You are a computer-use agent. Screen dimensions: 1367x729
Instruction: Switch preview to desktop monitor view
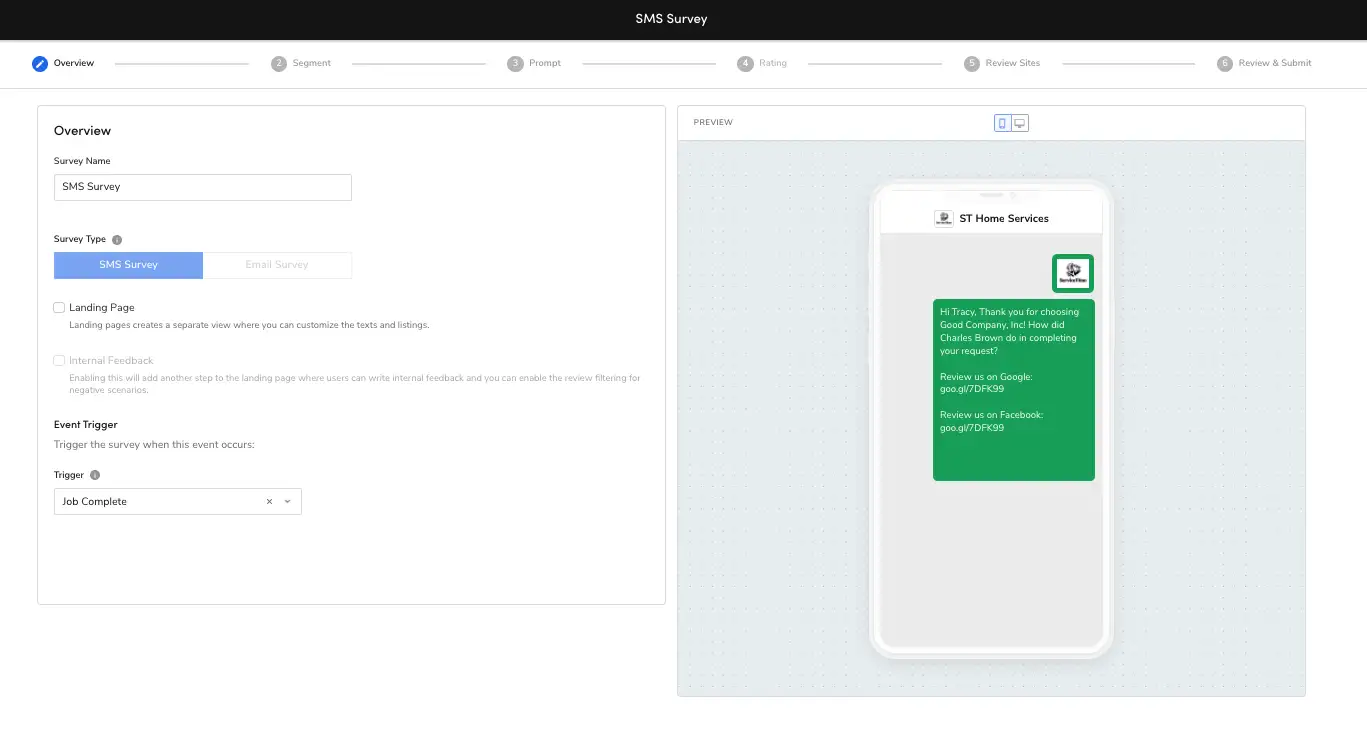tap(1020, 122)
